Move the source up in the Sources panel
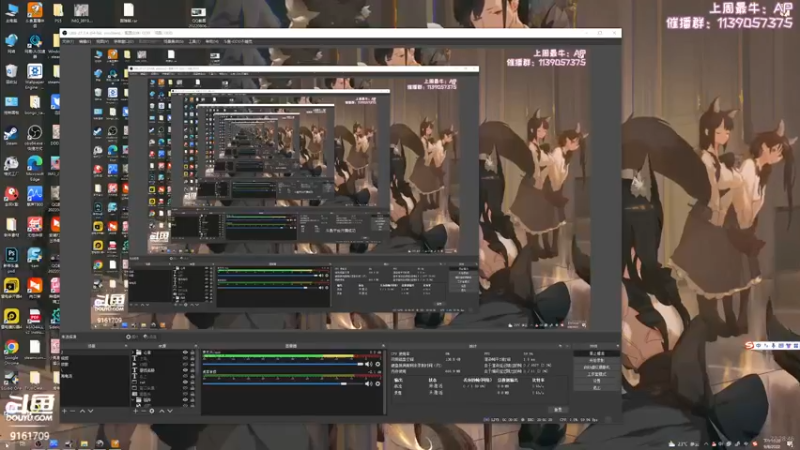Screen dimensions: 800x450 coord(162,411)
